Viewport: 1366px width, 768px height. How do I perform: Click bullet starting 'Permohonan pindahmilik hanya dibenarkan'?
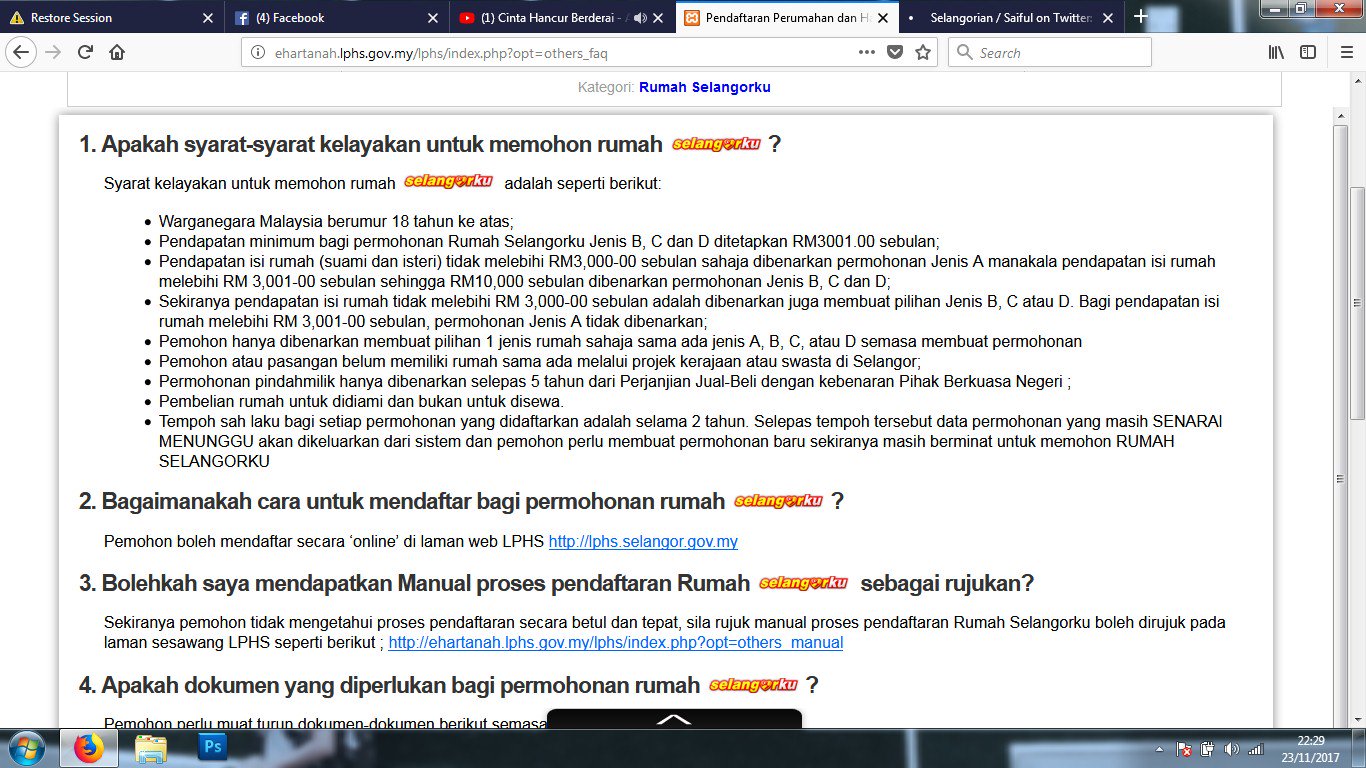pyautogui.click(x=615, y=381)
